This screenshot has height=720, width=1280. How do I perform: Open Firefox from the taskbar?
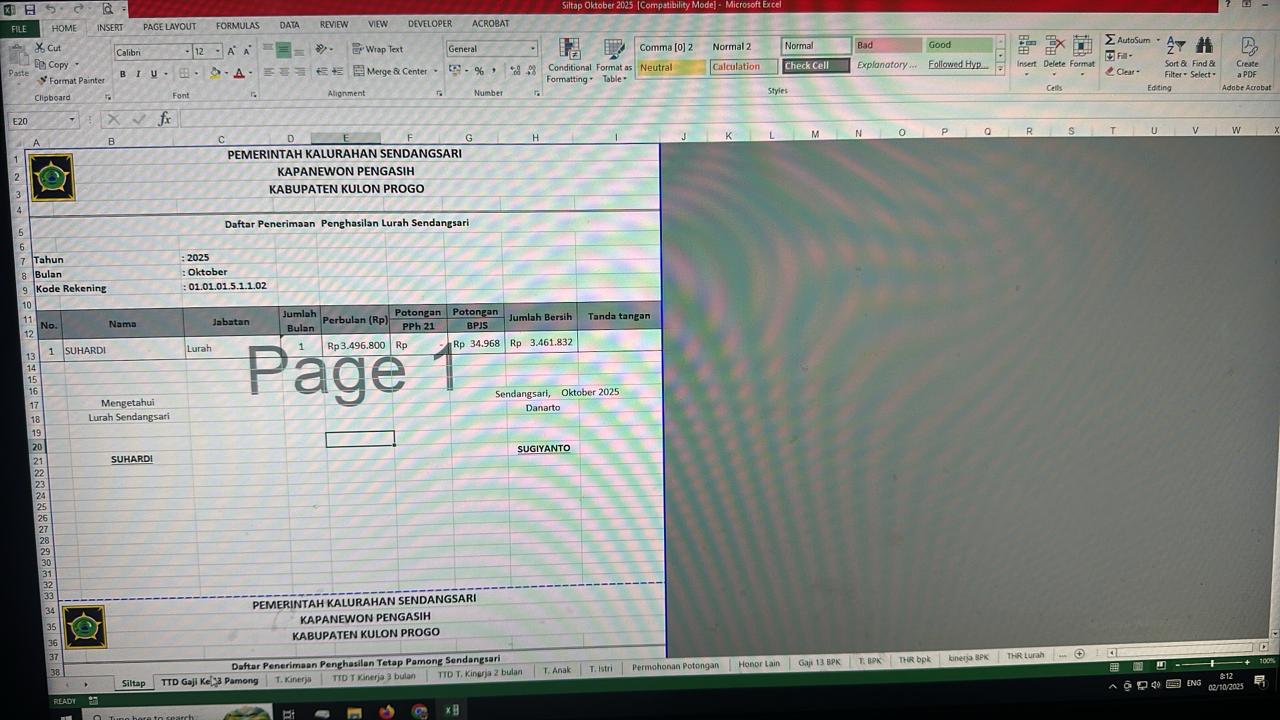387,712
